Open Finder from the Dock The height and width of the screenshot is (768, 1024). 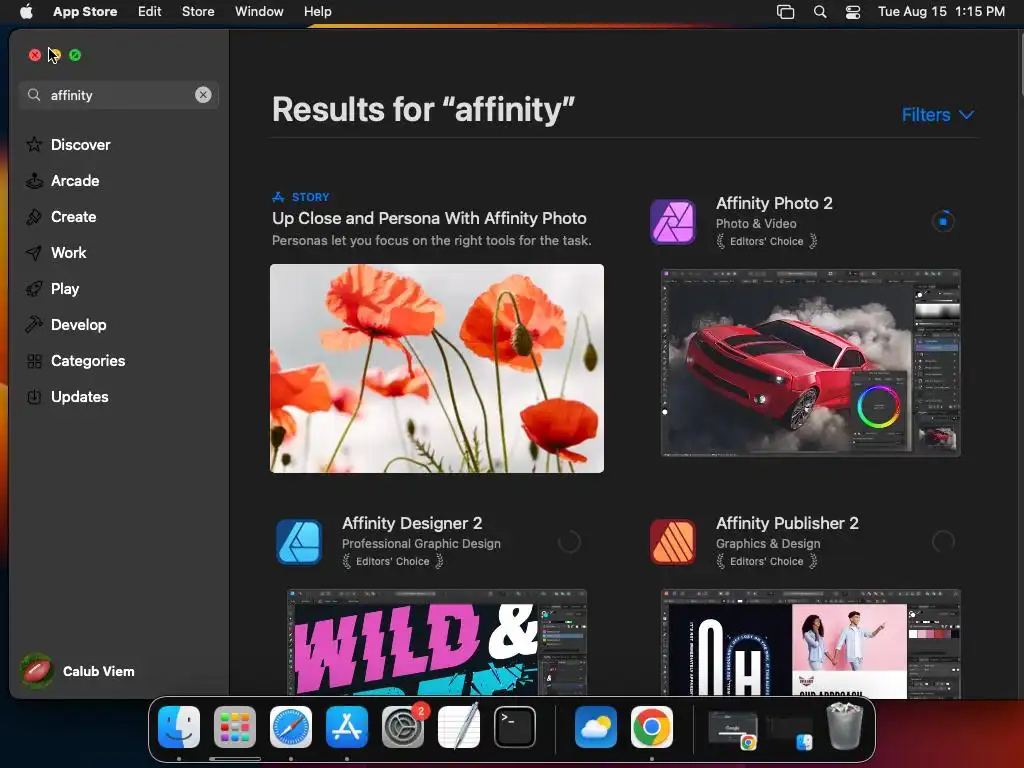click(x=179, y=727)
